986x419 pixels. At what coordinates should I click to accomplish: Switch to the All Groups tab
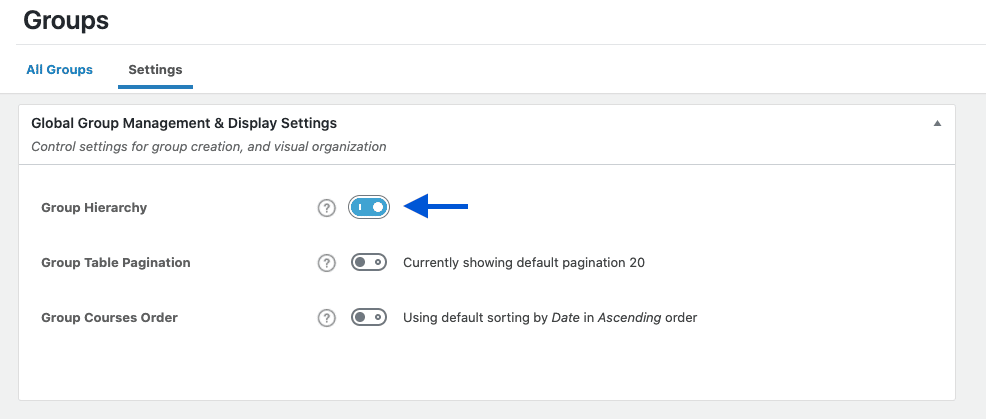[x=60, y=69]
